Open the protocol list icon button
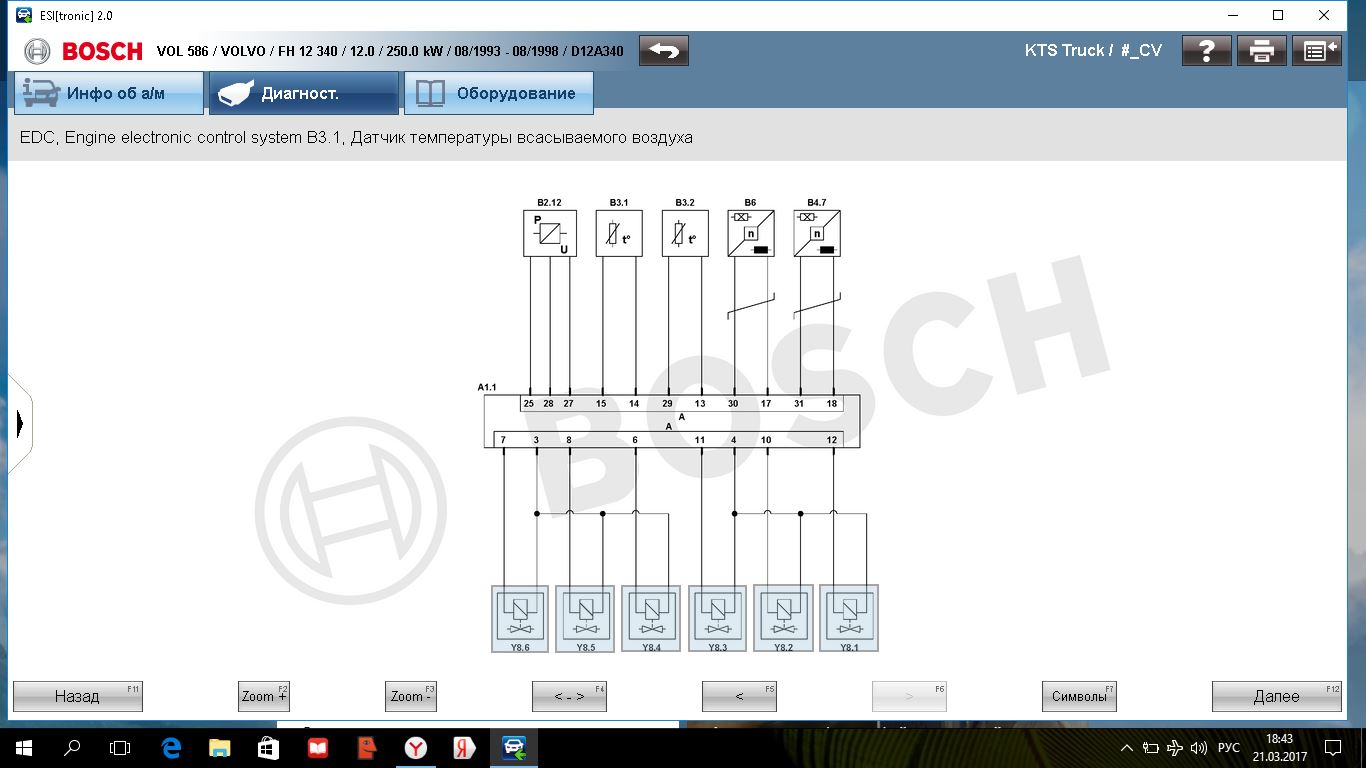Viewport: 1366px width, 768px height. pos(1317,50)
